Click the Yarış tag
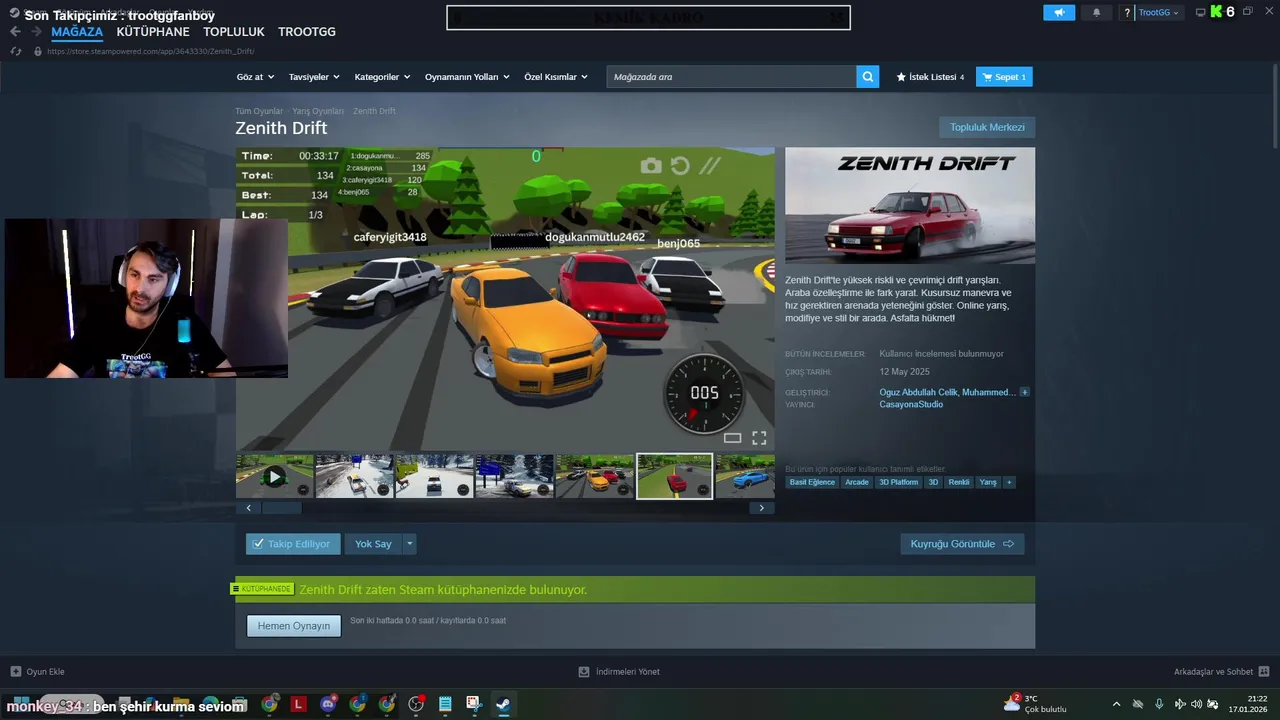 click(988, 482)
